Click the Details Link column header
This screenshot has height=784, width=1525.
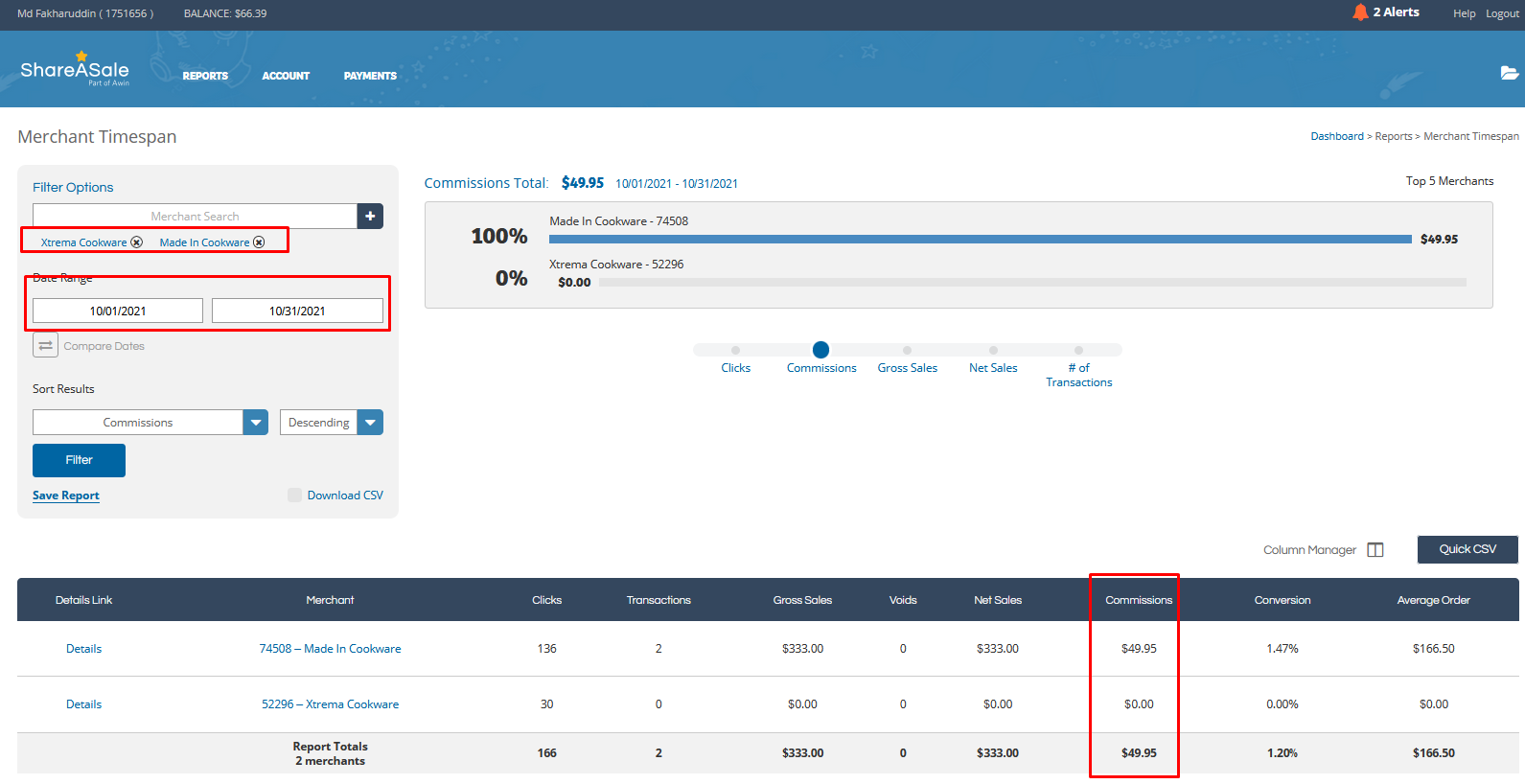(x=83, y=600)
